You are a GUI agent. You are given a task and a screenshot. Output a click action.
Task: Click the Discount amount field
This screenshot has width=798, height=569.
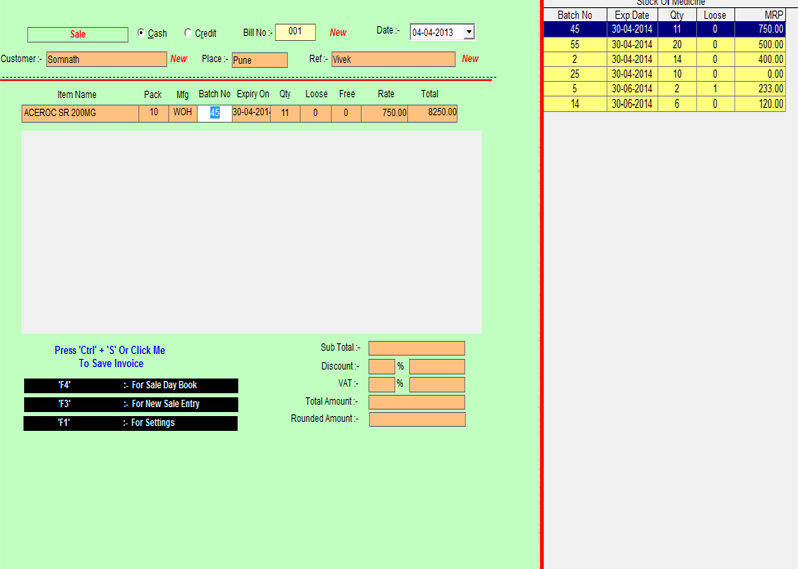coord(437,366)
